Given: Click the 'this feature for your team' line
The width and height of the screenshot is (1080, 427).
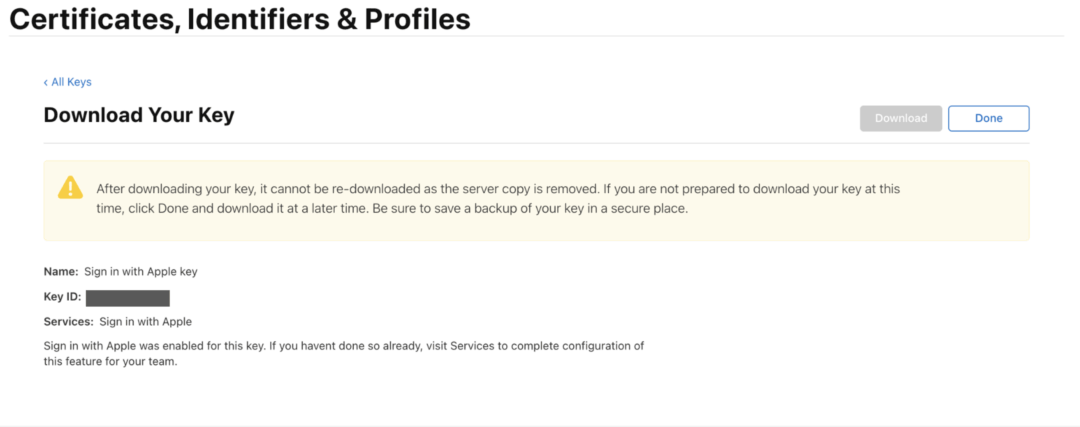Looking at the screenshot, I should (110, 362).
